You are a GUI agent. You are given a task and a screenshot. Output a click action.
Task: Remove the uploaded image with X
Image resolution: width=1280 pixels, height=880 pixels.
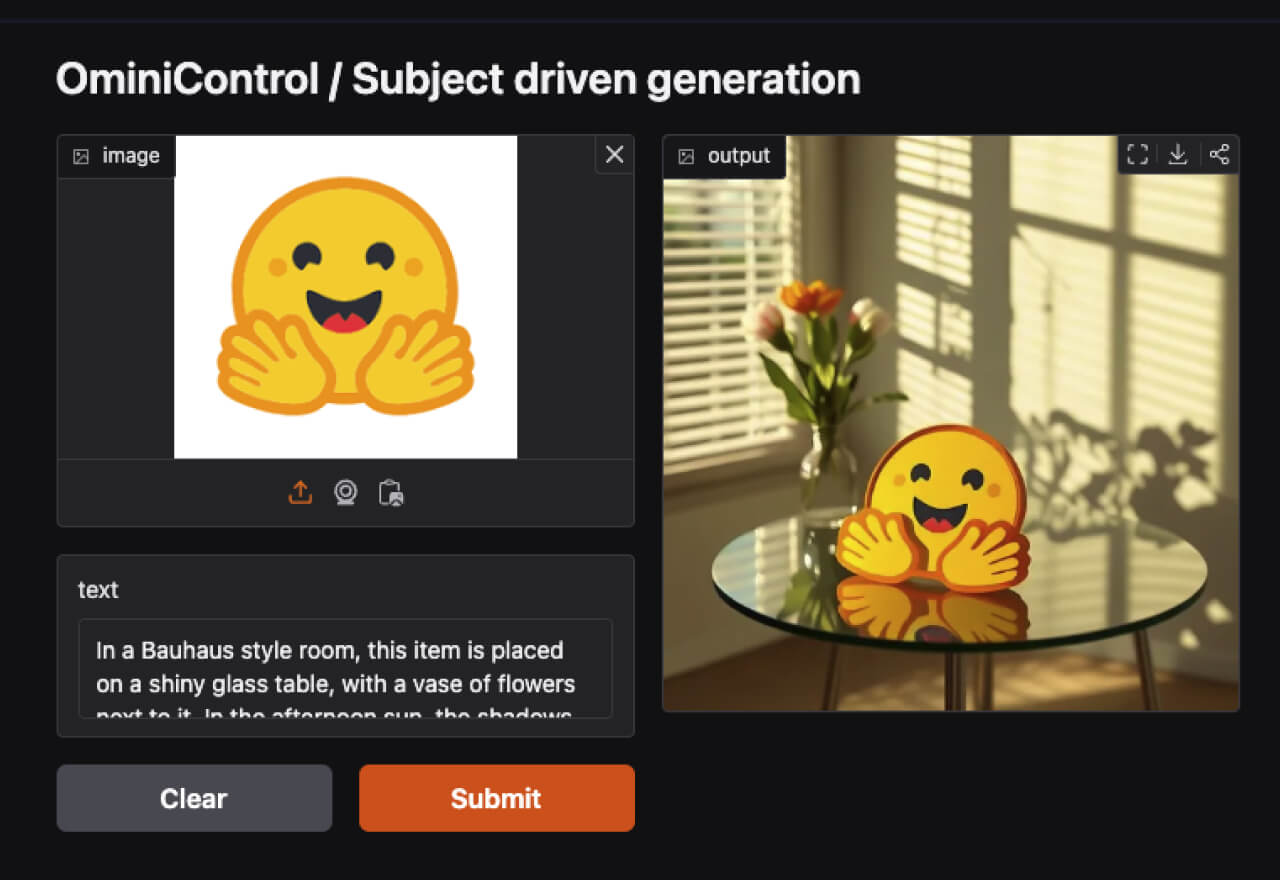click(614, 155)
